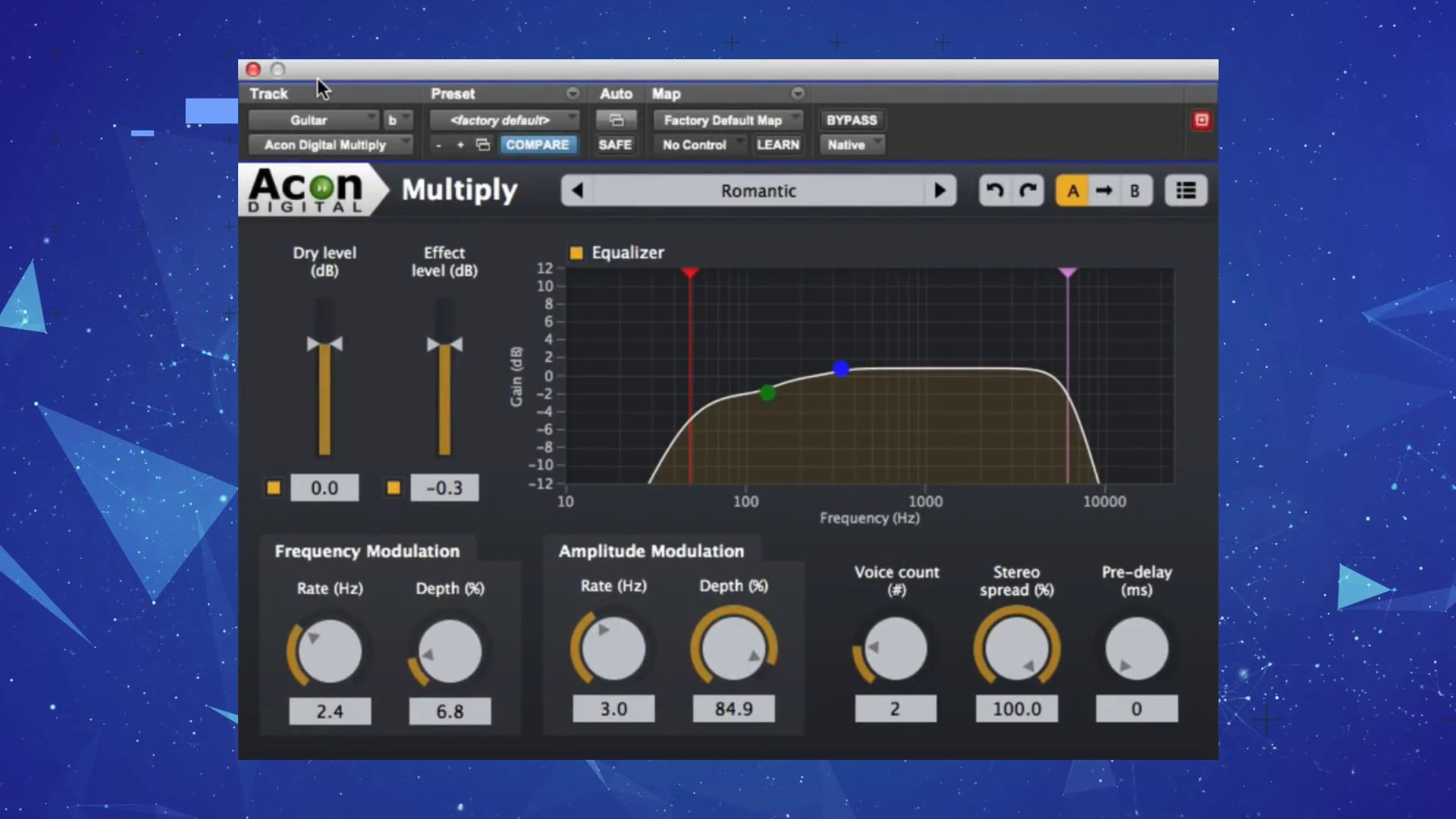Click the LEARN button
Viewport: 1456px width, 819px height.
(778, 144)
